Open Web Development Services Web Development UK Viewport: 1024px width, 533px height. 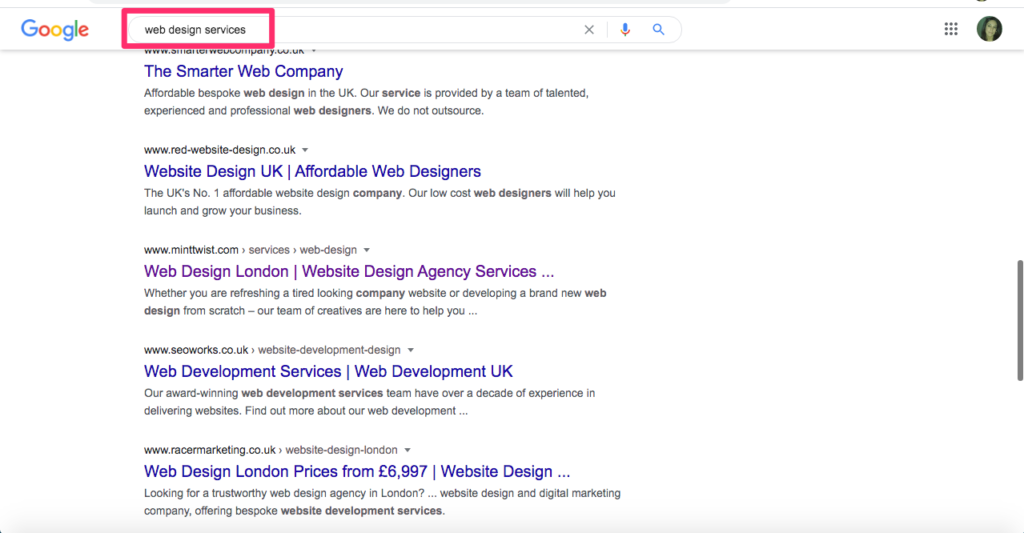tap(328, 371)
